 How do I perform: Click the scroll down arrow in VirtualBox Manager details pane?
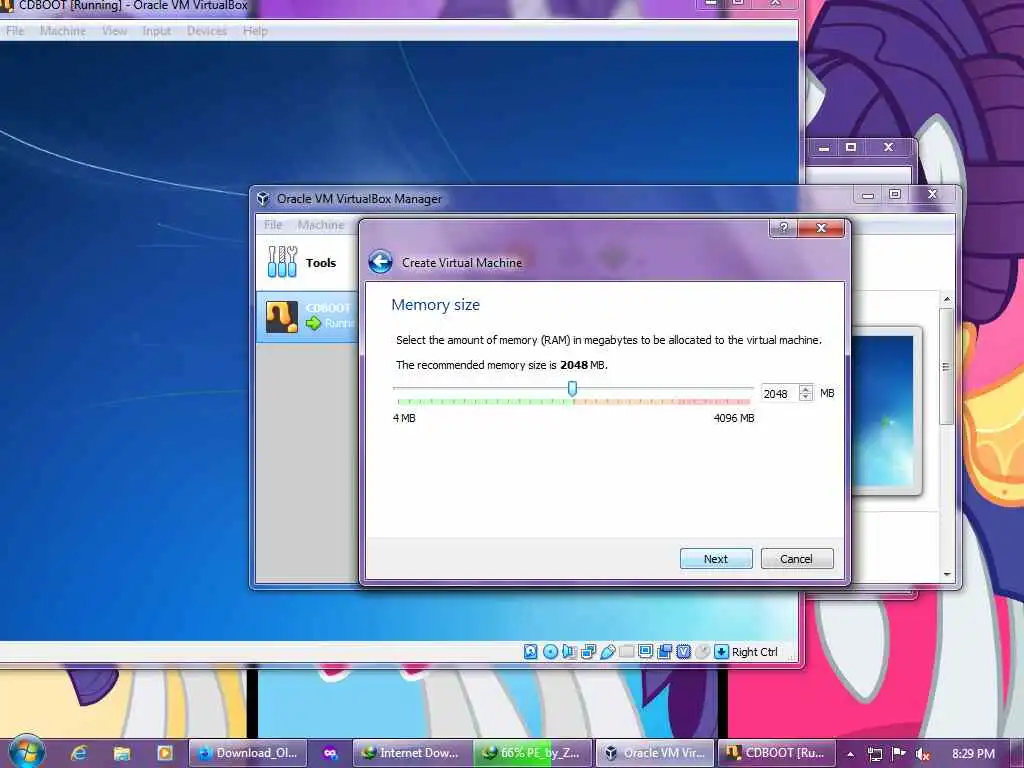947,574
